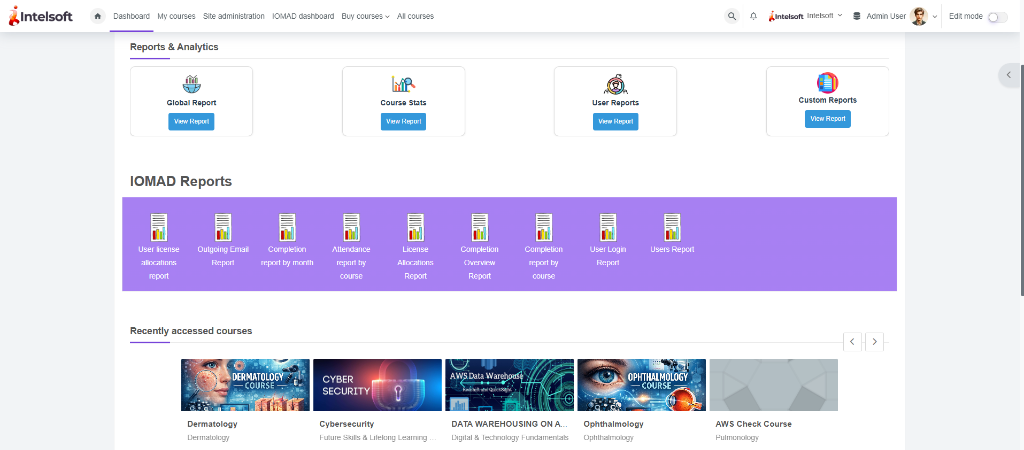Open the Dermatology course title link
The height and width of the screenshot is (450, 1024).
[x=212, y=424]
